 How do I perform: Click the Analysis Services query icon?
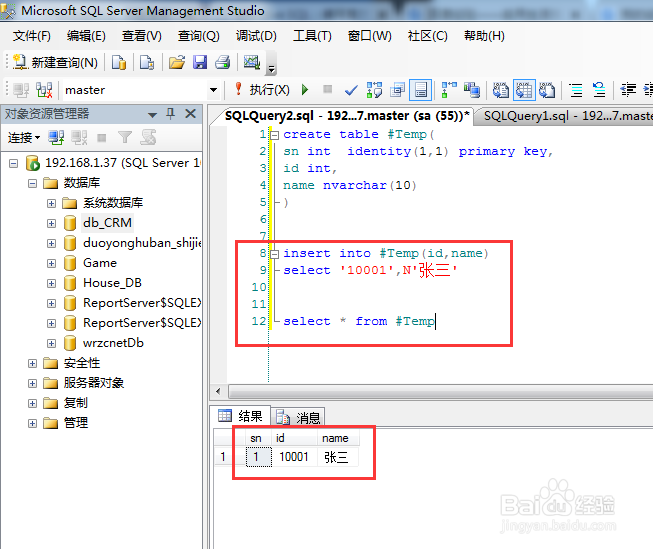pos(147,62)
